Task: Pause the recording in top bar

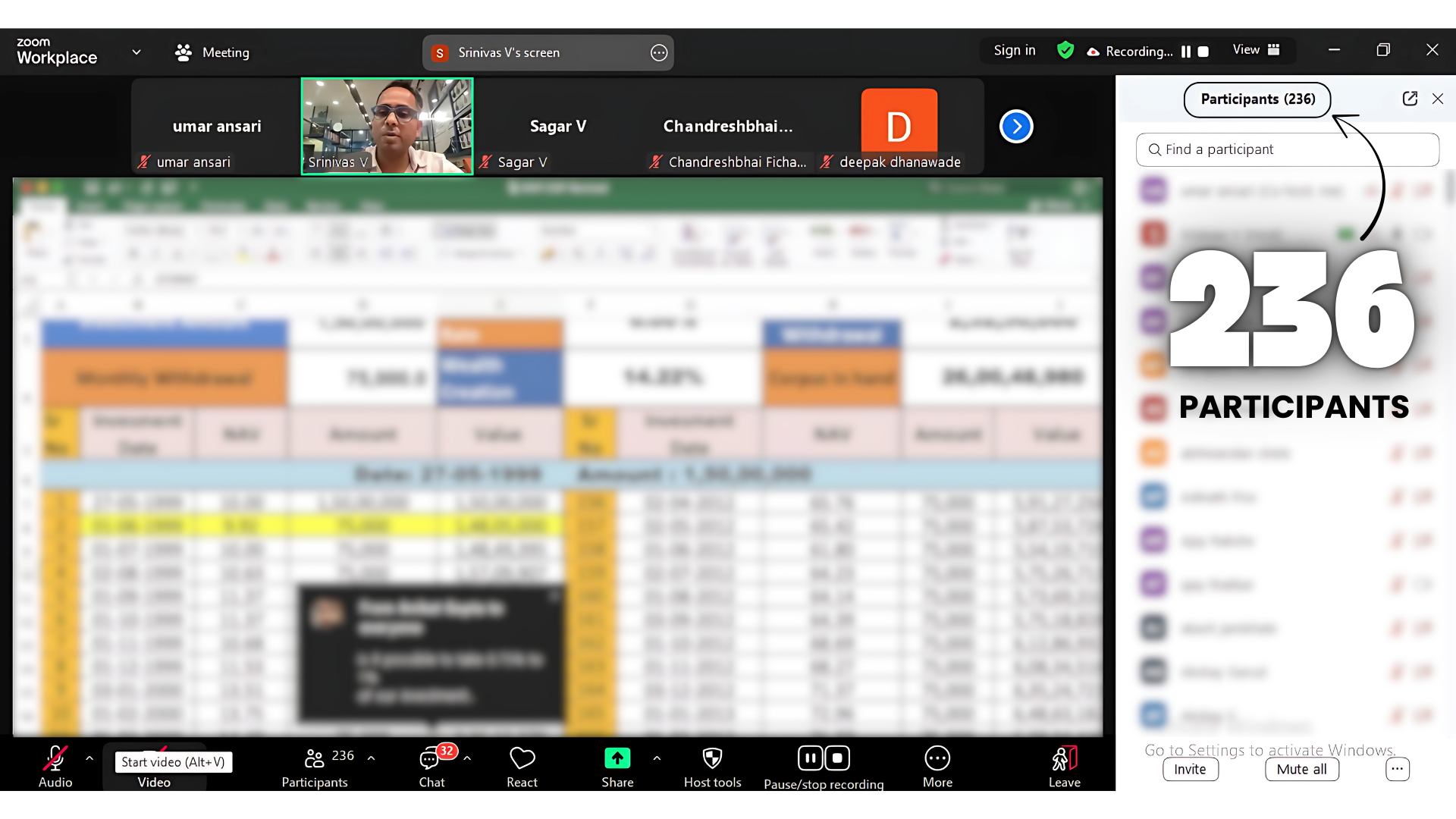Action: point(1186,52)
